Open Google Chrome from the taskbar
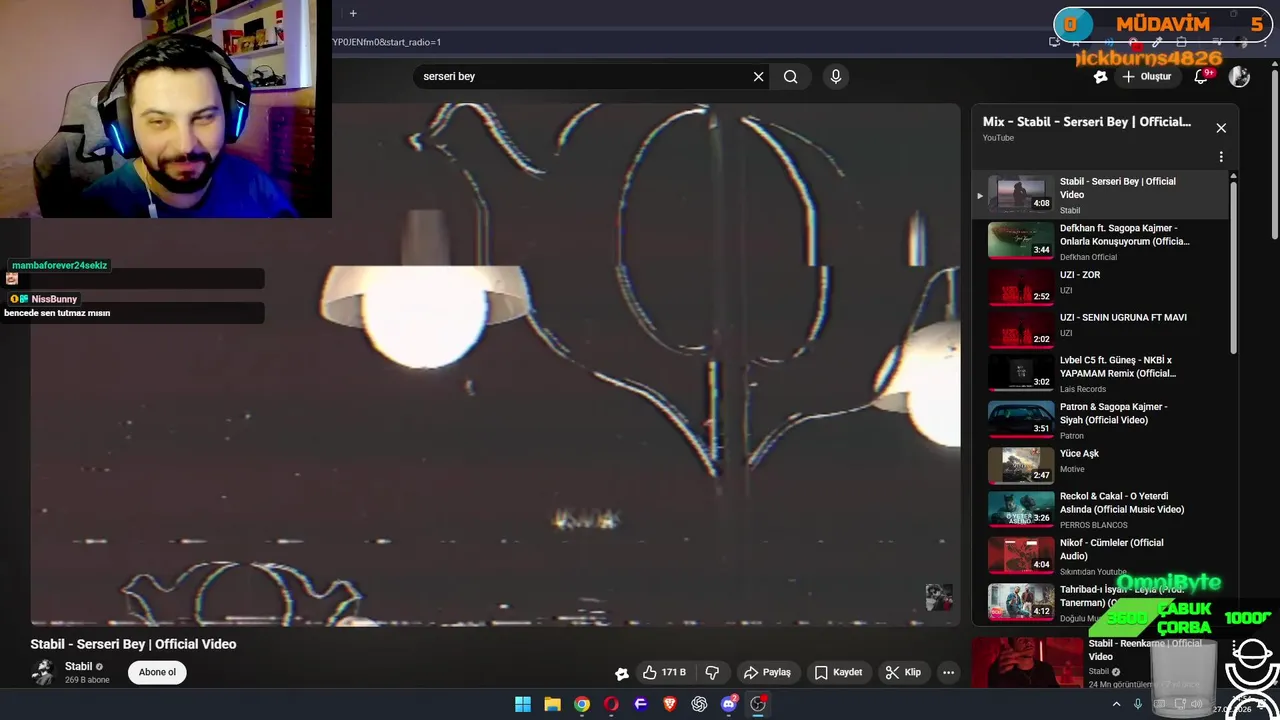This screenshot has width=1280, height=720. 582,704
